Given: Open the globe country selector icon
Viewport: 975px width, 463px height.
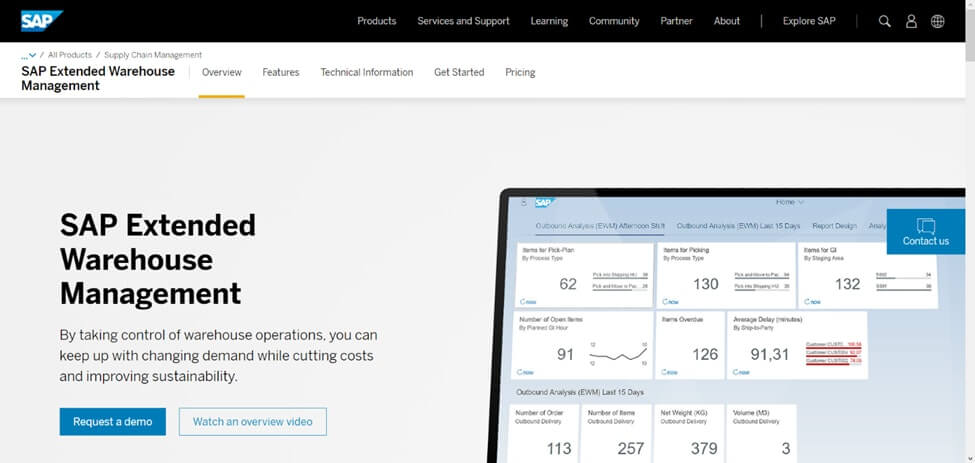Looking at the screenshot, I should (937, 21).
